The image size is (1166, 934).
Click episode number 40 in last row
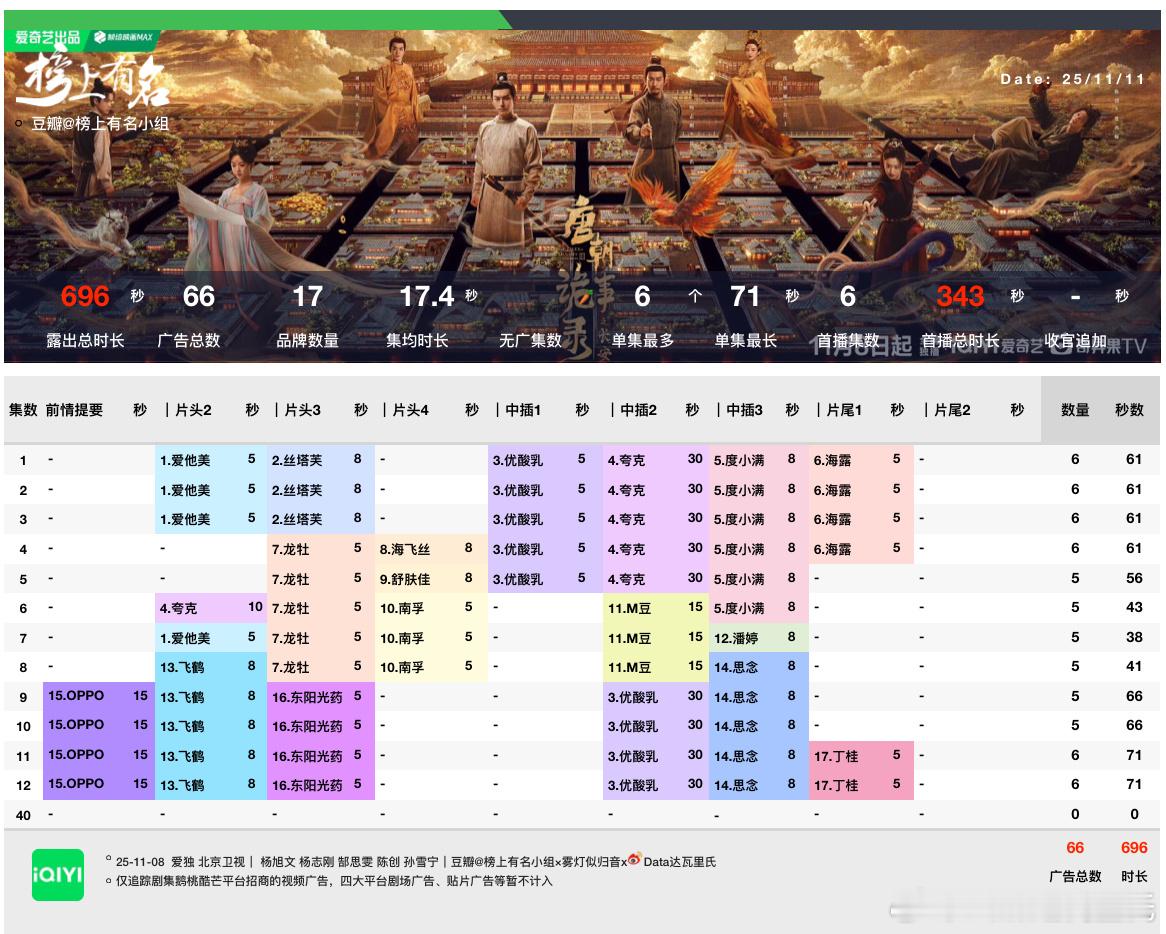coord(23,815)
